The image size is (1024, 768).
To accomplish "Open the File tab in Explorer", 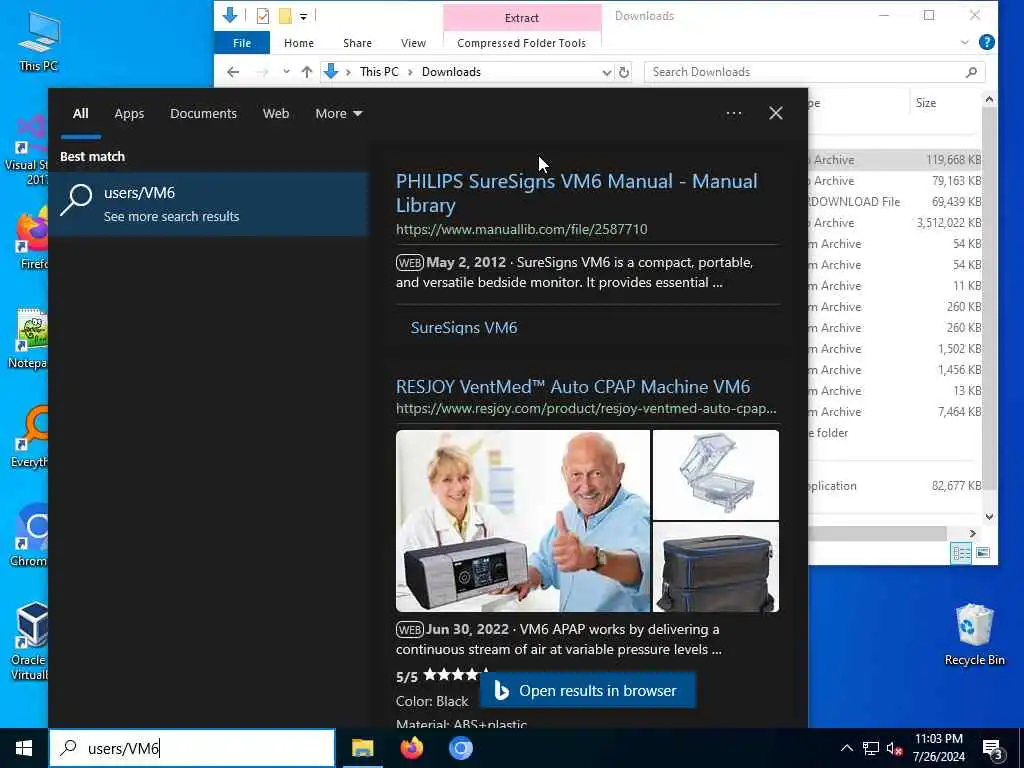I will coord(242,43).
